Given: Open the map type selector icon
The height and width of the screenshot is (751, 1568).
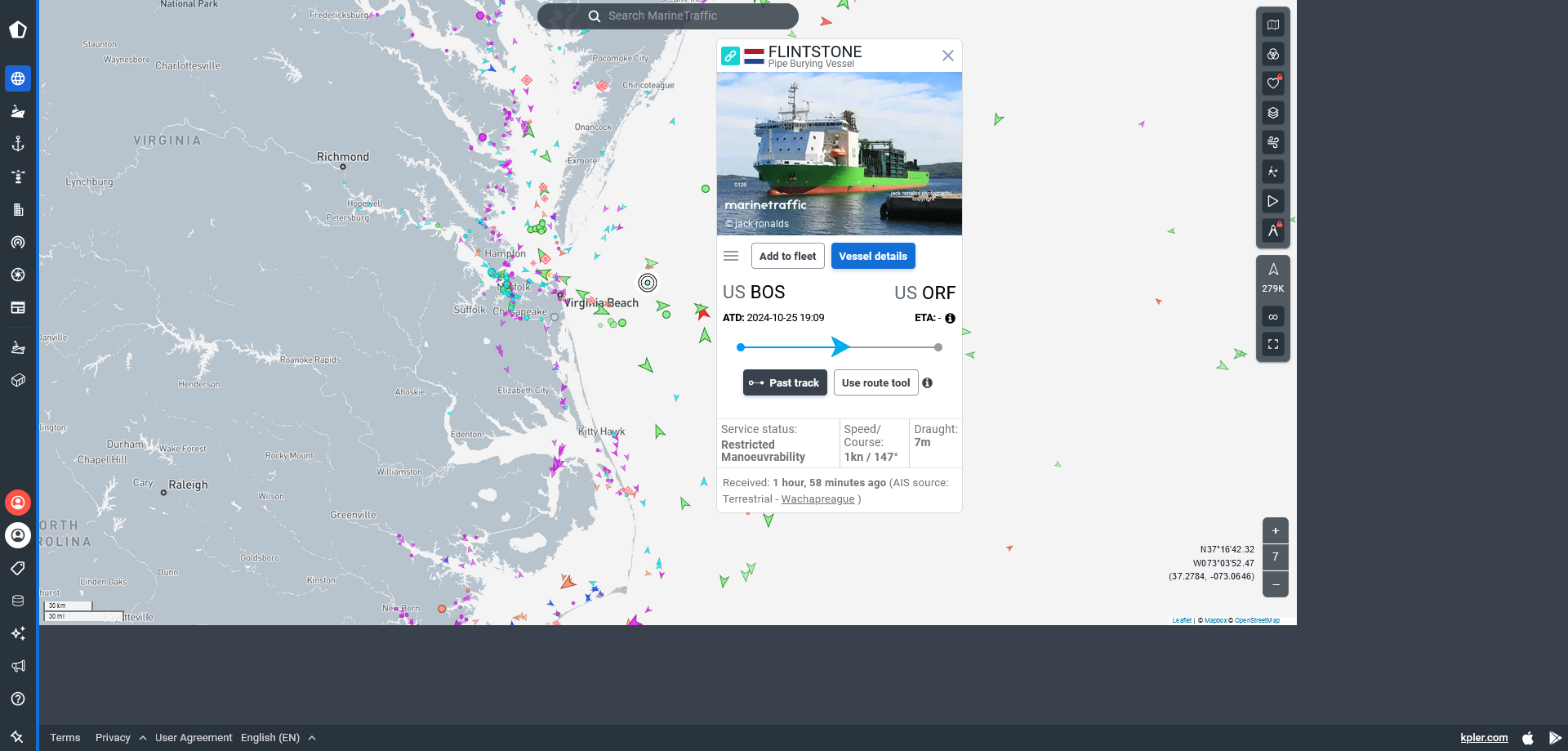Looking at the screenshot, I should (x=1273, y=25).
